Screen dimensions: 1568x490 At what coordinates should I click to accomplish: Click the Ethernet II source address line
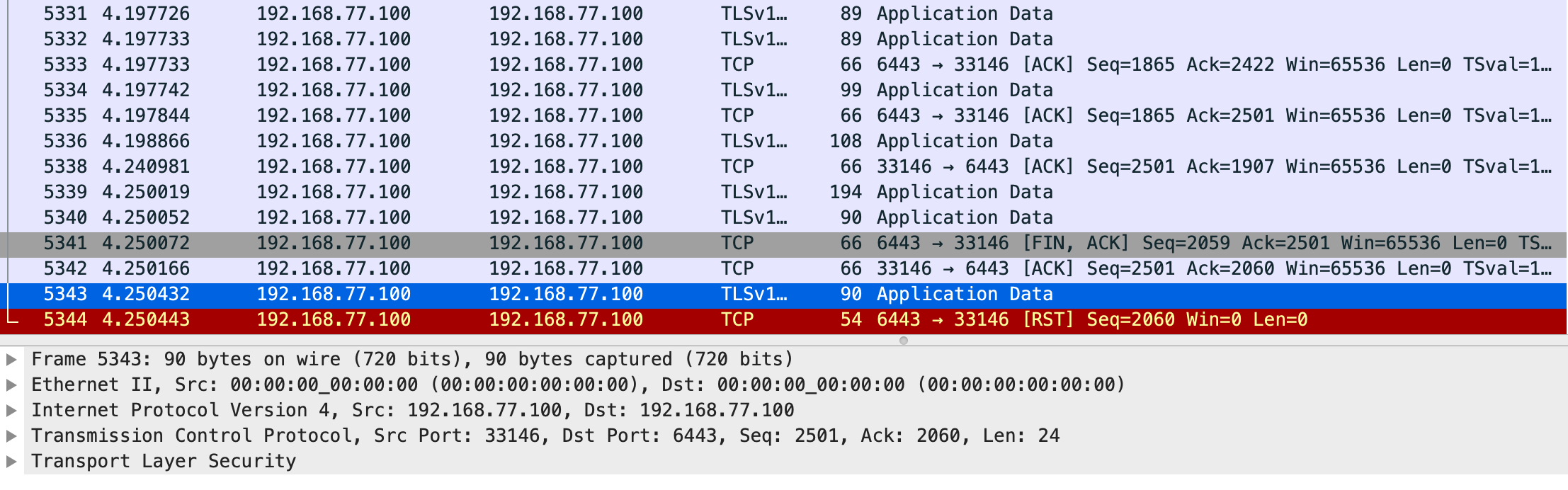coord(578,384)
